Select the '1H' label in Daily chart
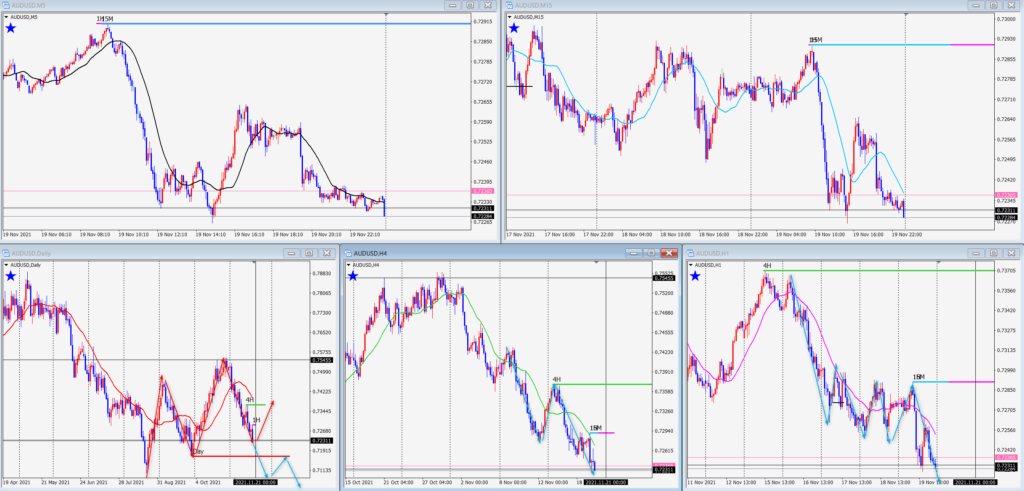The height and width of the screenshot is (491, 1024). pos(256,419)
